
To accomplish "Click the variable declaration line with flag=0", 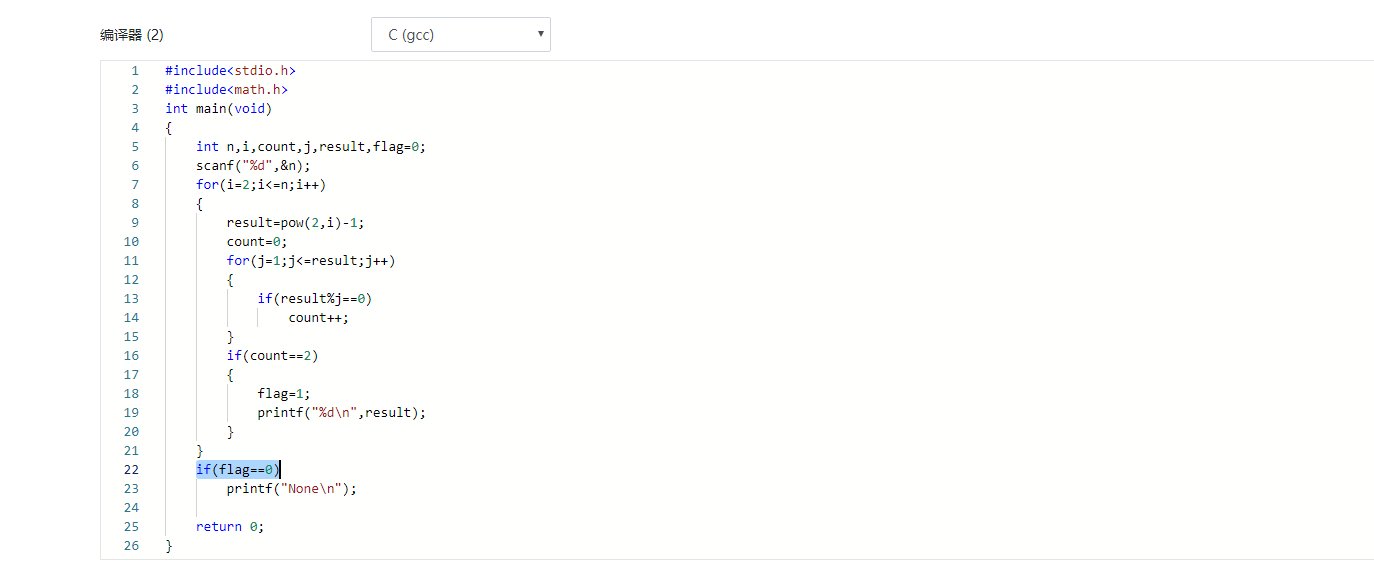I will click(311, 147).
